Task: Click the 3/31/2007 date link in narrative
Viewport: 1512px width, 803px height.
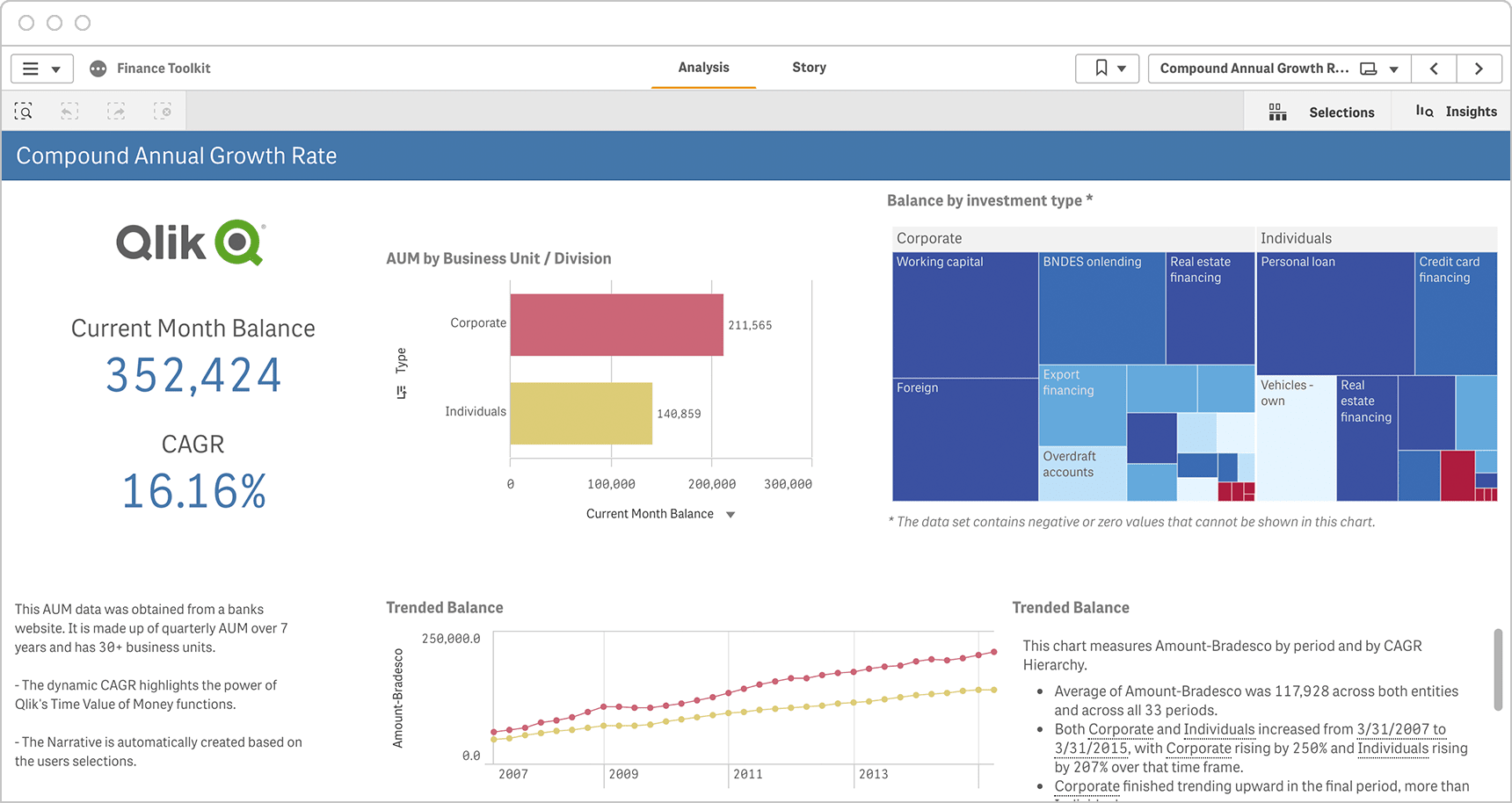Action: [x=1393, y=729]
